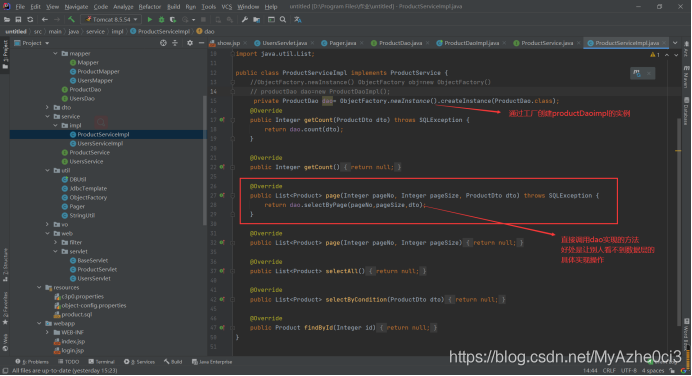This screenshot has height=376, width=692.
Task: Collapse the mapper folder
Action: coord(55,53)
